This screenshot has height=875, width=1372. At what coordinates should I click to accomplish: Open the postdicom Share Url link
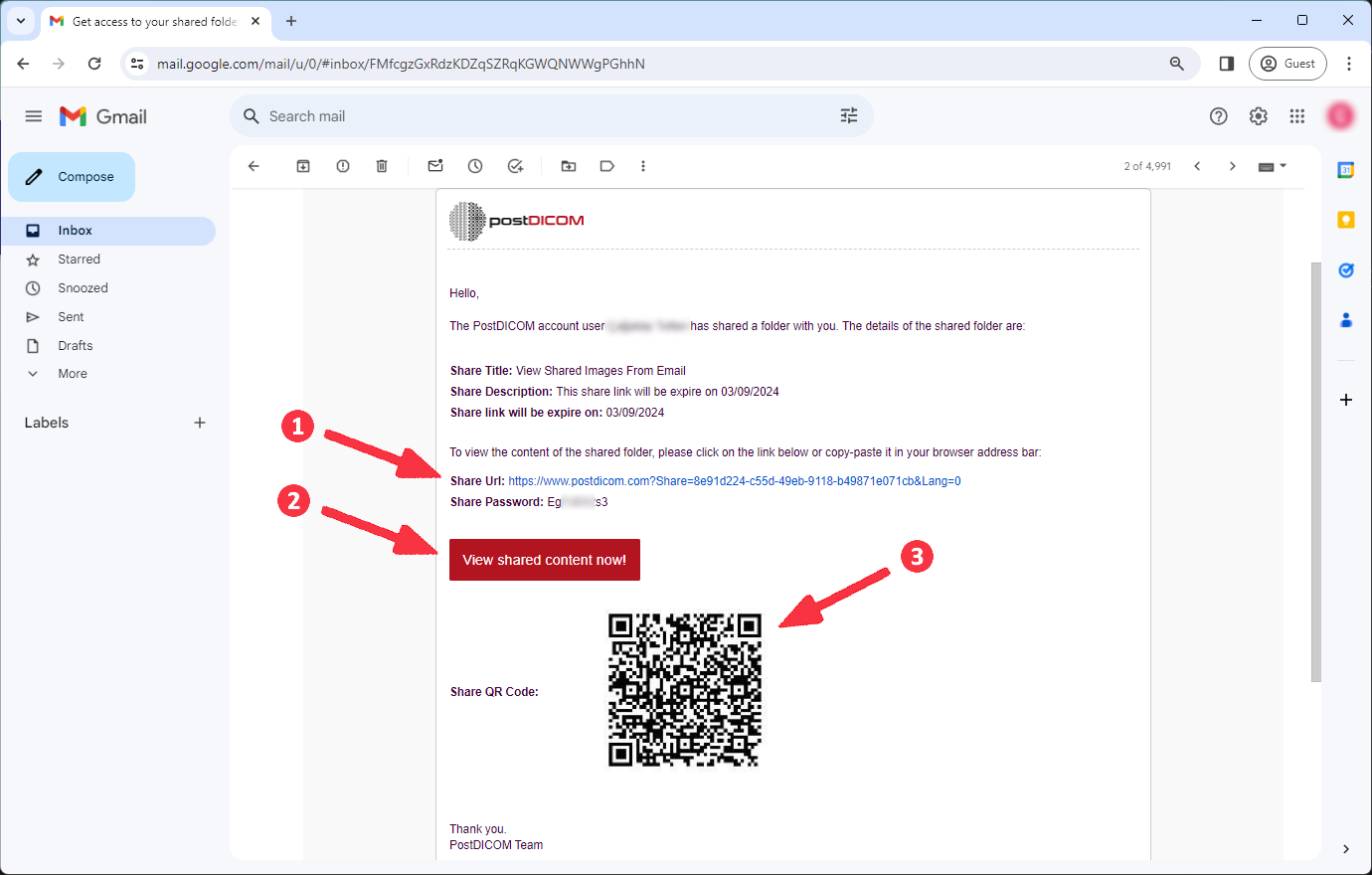[x=734, y=480]
